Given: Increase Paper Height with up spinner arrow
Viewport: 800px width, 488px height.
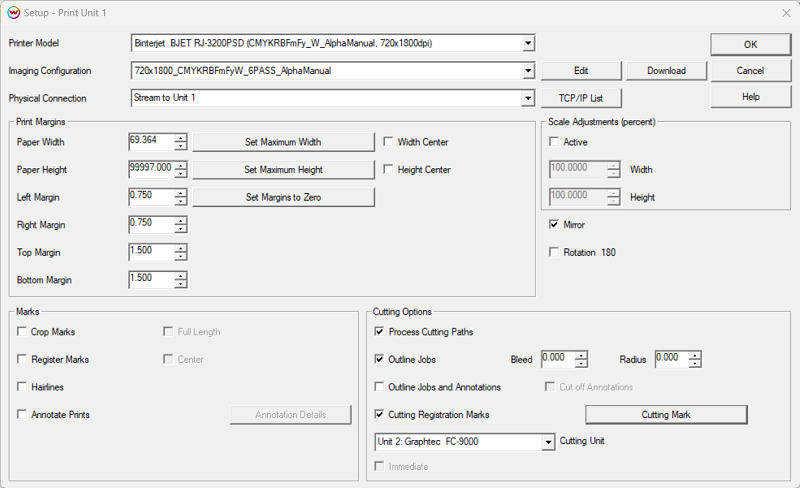Looking at the screenshot, I should (x=180, y=165).
